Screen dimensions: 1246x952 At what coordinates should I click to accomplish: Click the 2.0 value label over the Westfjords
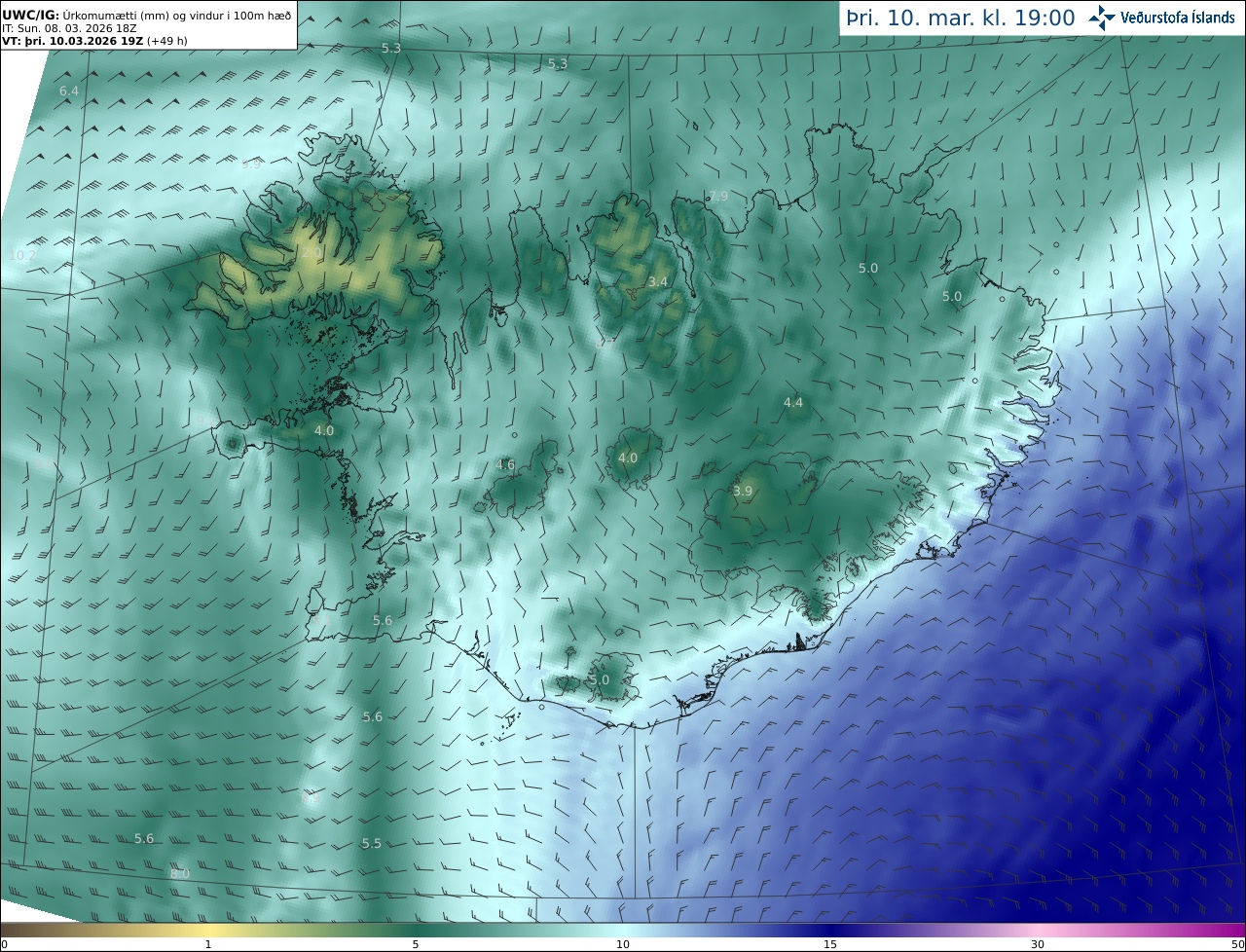tap(311, 252)
